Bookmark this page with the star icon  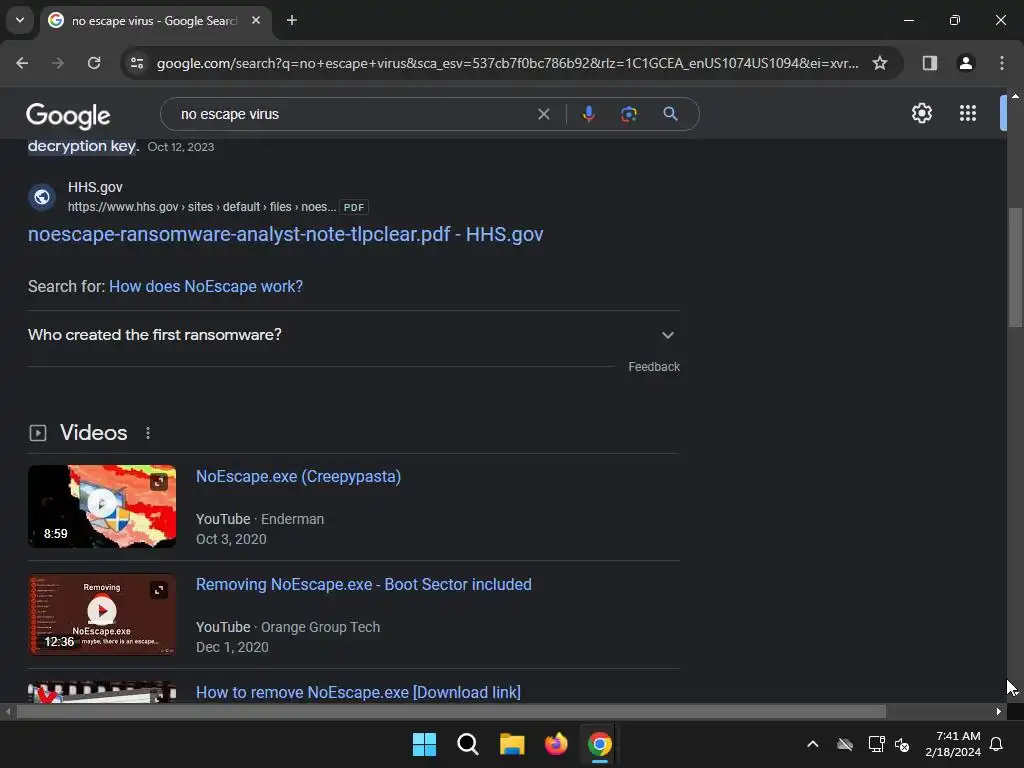(880, 63)
